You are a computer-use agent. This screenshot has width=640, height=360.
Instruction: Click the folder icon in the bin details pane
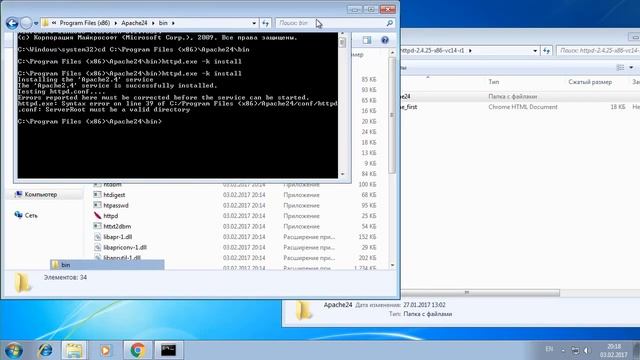(22, 283)
